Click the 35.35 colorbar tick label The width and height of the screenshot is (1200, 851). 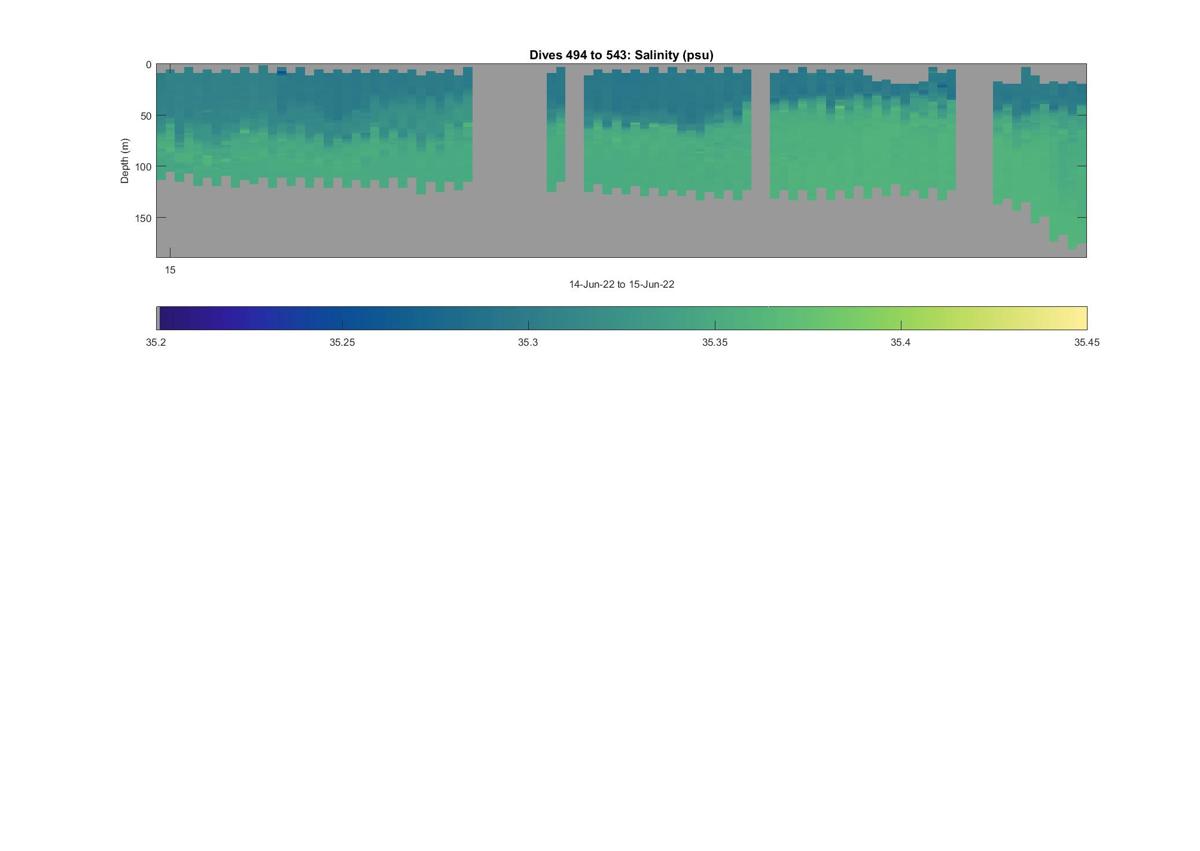[714, 342]
